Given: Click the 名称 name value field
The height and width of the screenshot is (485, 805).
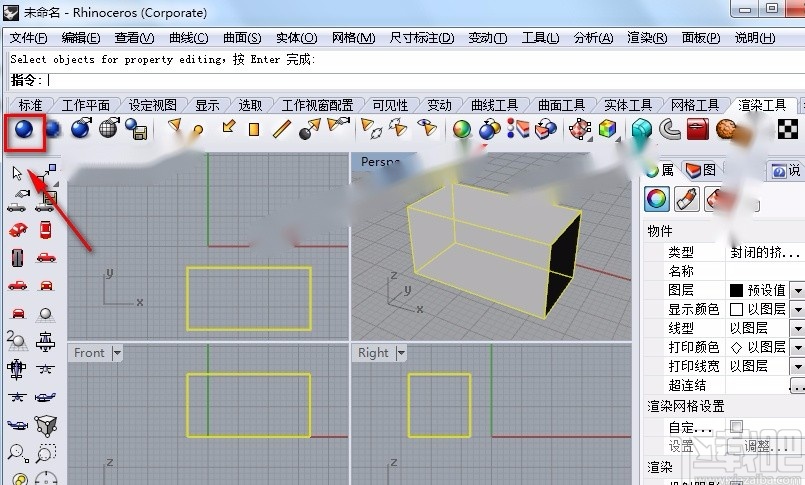Looking at the screenshot, I should (764, 271).
